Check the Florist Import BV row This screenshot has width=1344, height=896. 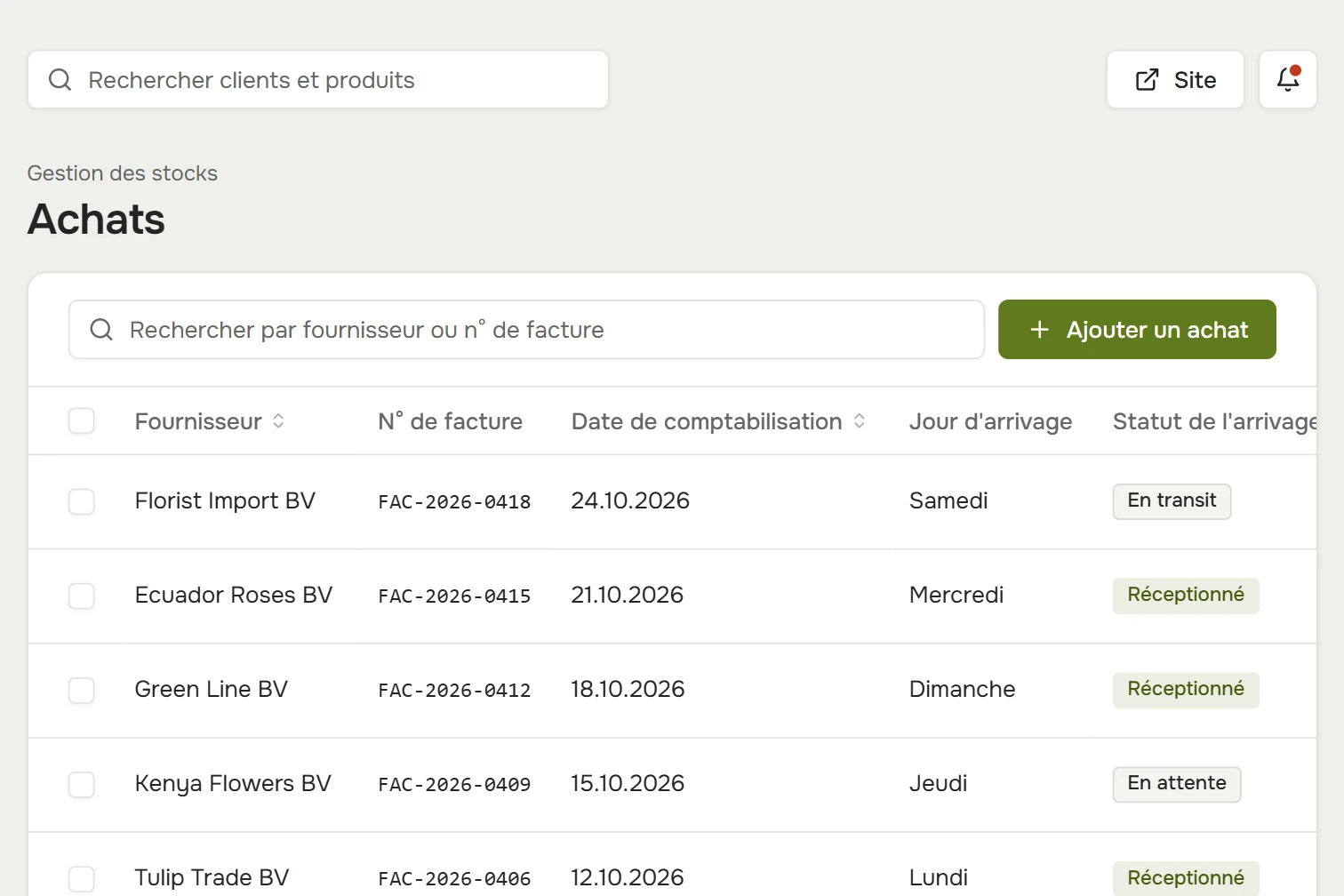tap(82, 501)
